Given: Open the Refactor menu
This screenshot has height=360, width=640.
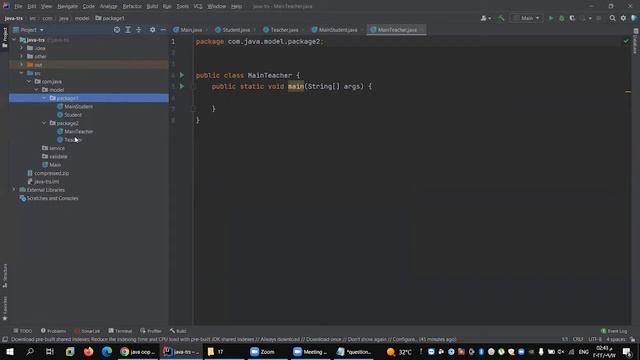Looking at the screenshot, I should 132,7.
